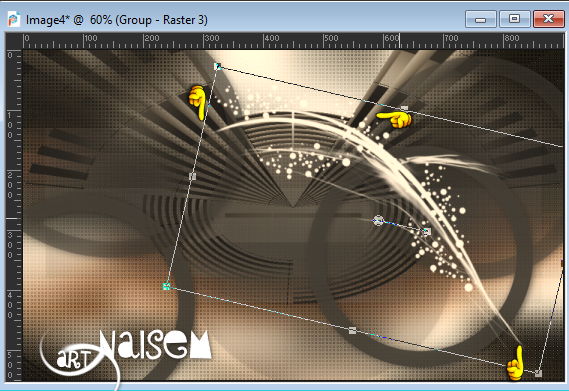The width and height of the screenshot is (569, 391).
Task: Click the yellow hand pointing left
Action: tap(394, 119)
